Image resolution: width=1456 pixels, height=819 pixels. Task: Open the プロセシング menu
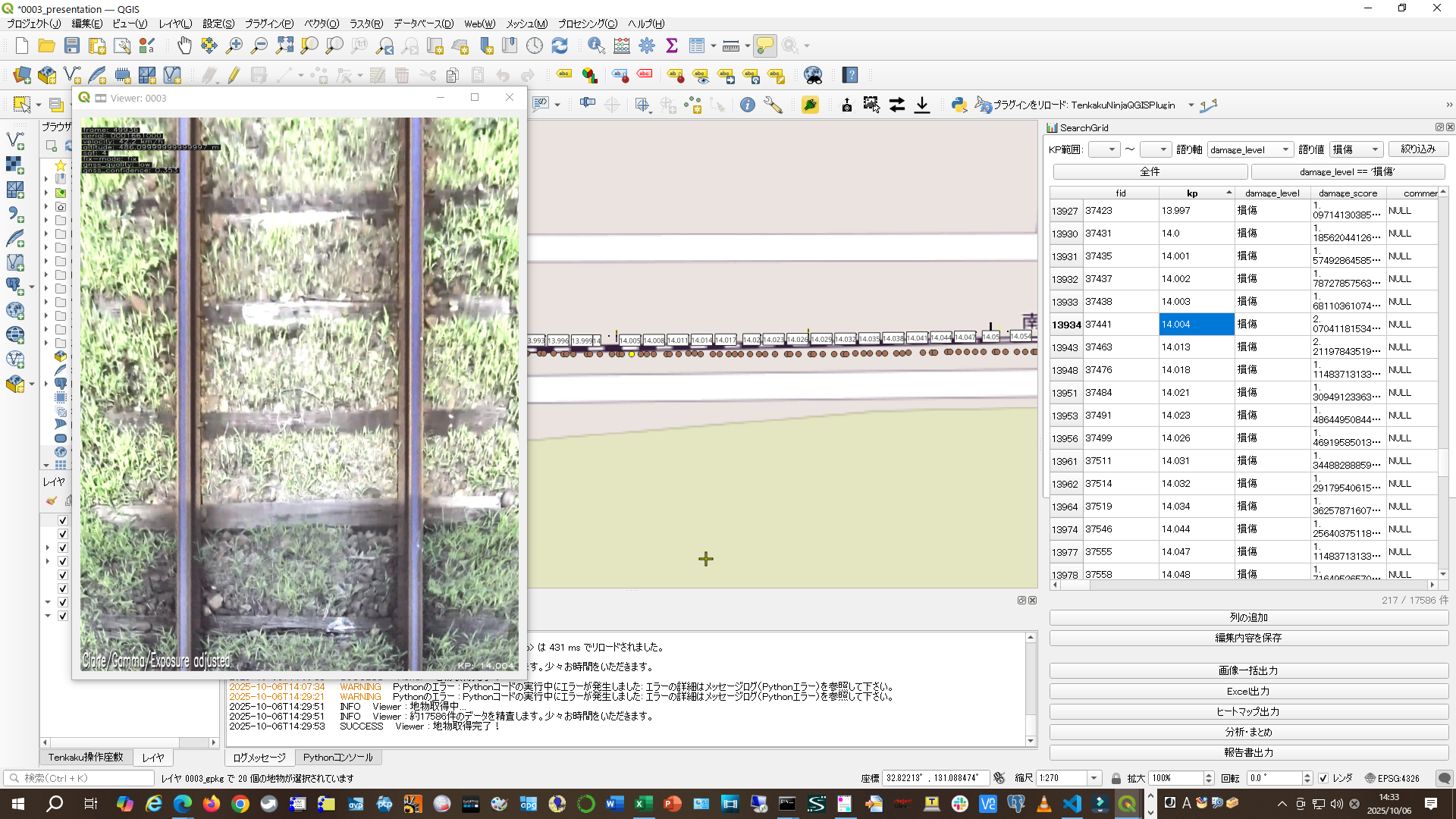pyautogui.click(x=588, y=24)
